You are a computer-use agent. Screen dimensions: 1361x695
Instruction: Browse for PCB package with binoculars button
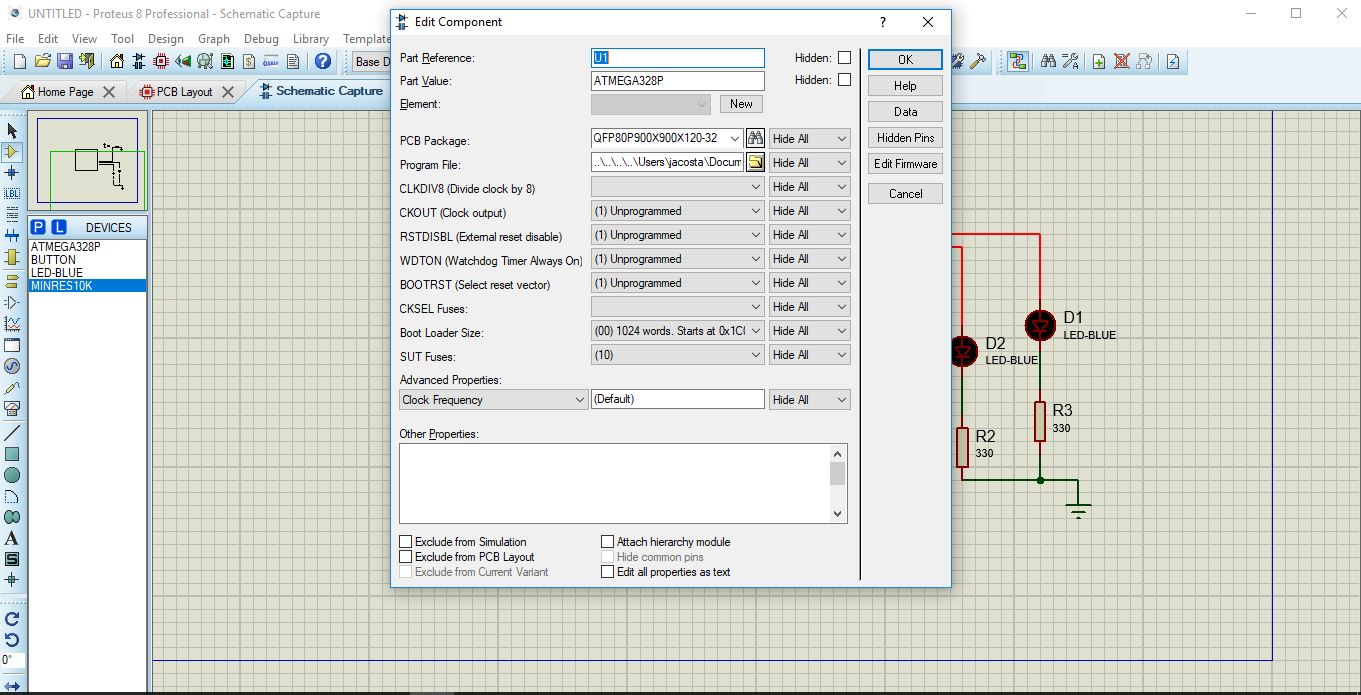point(755,138)
